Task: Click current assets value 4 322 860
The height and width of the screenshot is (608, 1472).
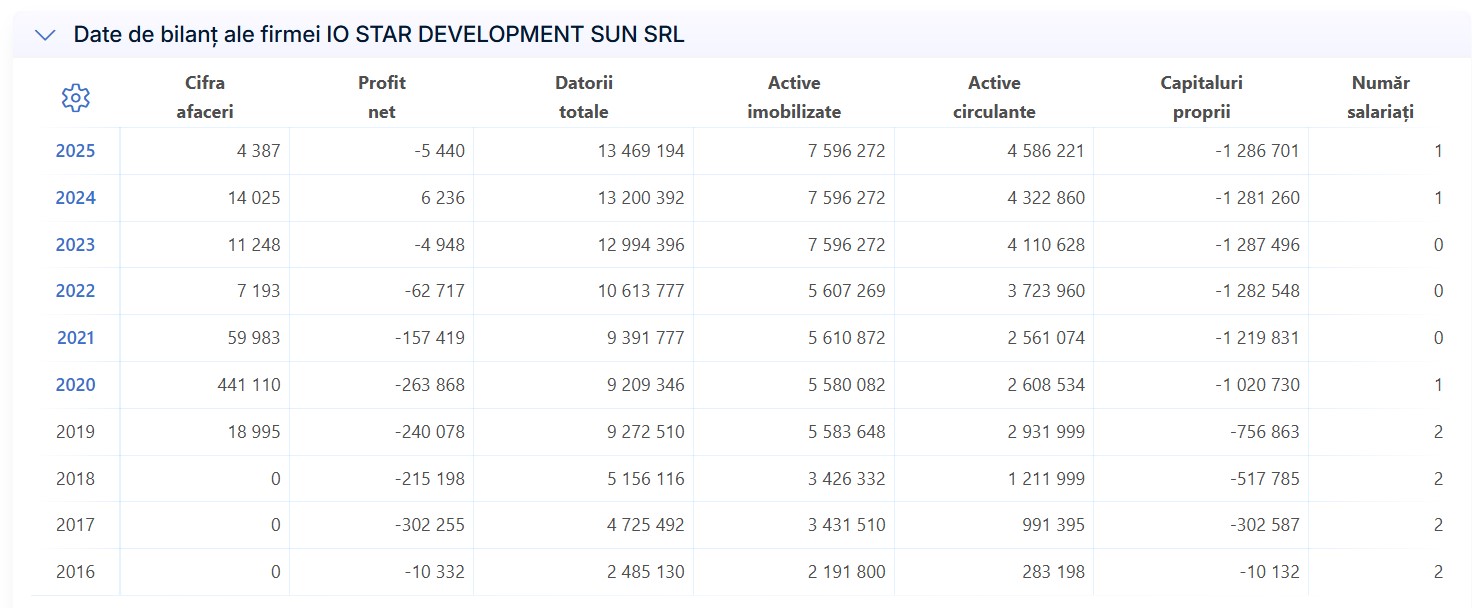Action: point(1046,198)
